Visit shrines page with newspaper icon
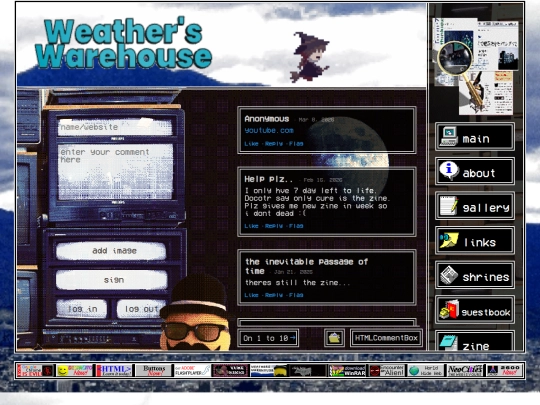The width and height of the screenshot is (540, 405). 475,275
